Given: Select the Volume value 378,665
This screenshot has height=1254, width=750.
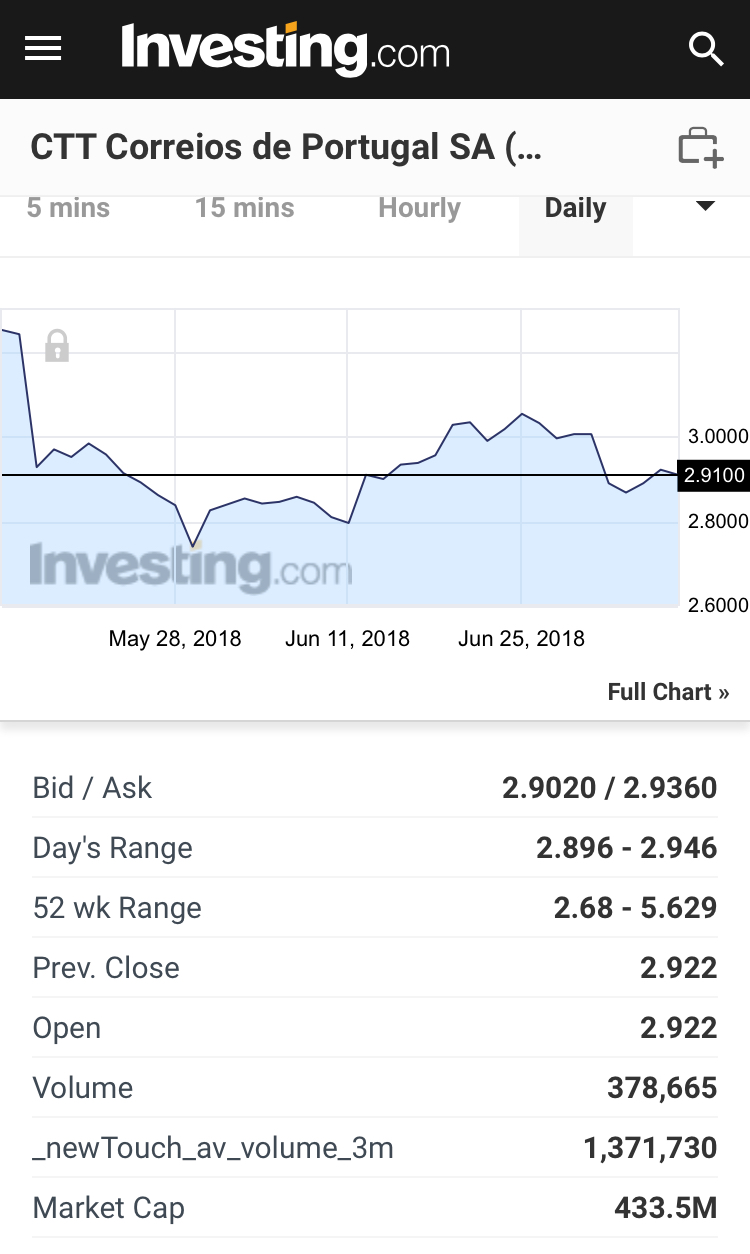Looking at the screenshot, I should pyautogui.click(x=662, y=1088).
